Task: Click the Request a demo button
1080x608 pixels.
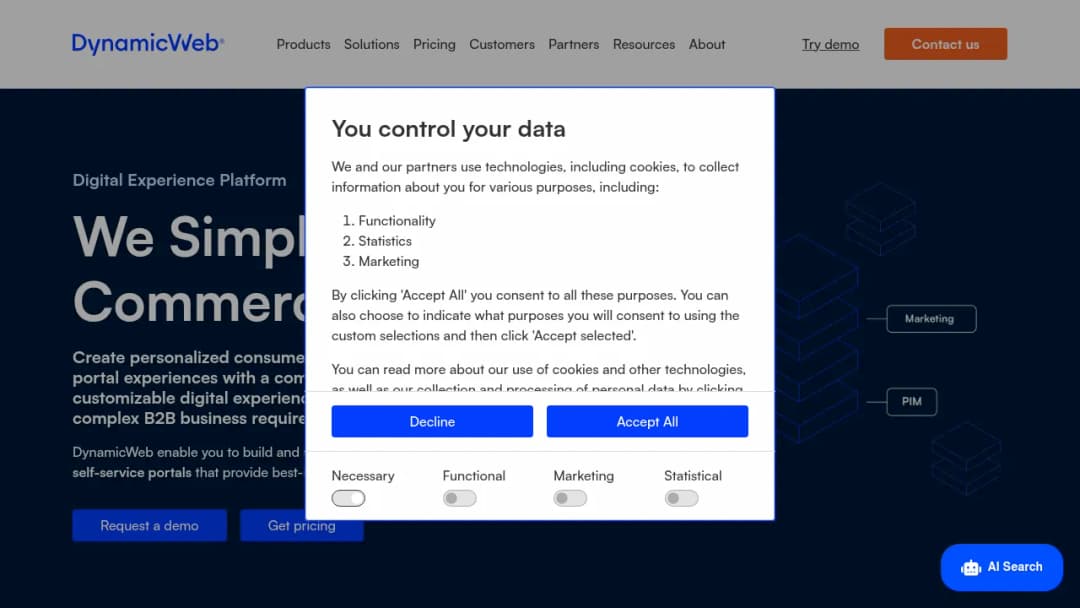Action: coord(149,525)
